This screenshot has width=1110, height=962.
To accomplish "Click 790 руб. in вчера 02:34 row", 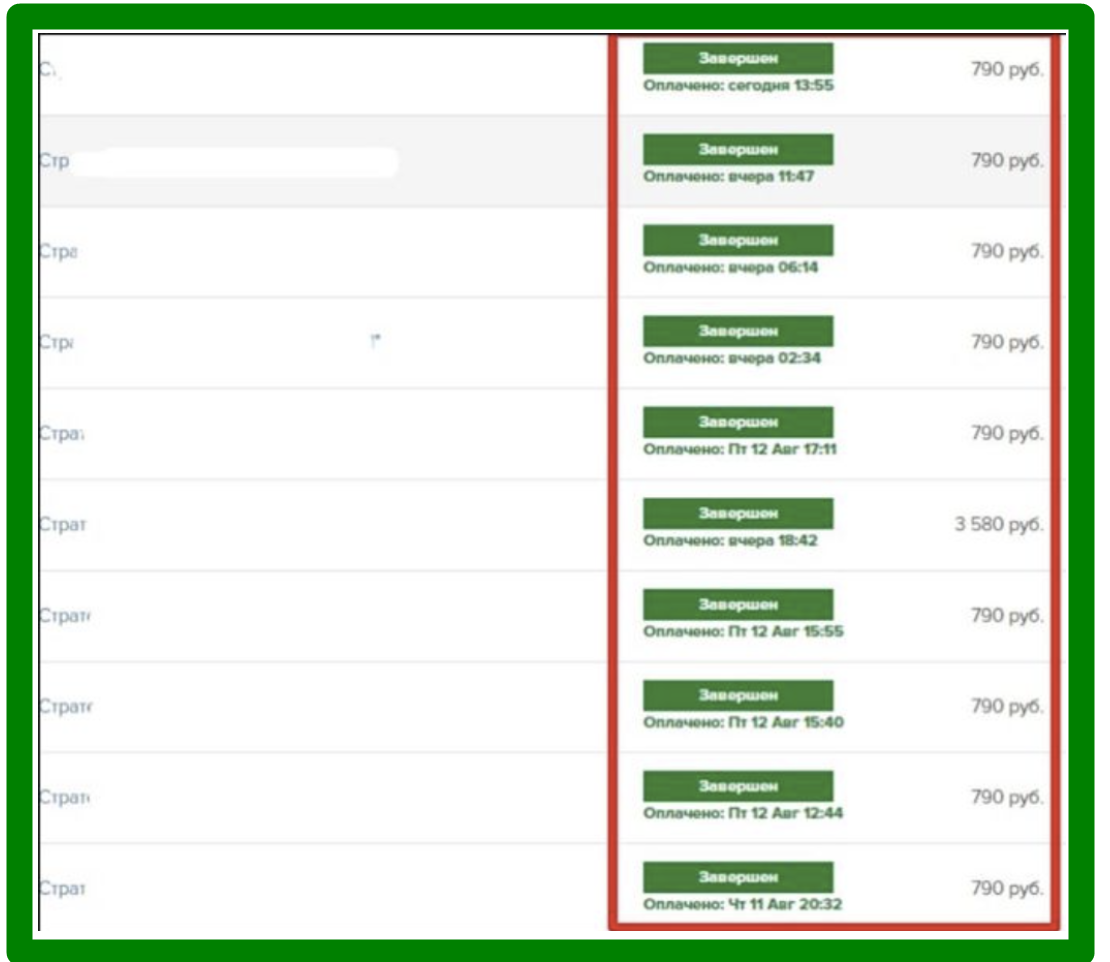I will (1007, 343).
